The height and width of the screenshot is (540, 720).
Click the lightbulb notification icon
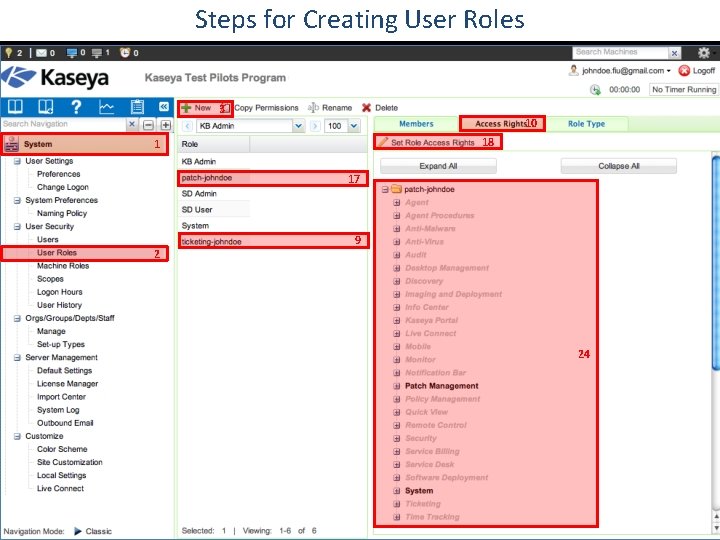click(8, 53)
